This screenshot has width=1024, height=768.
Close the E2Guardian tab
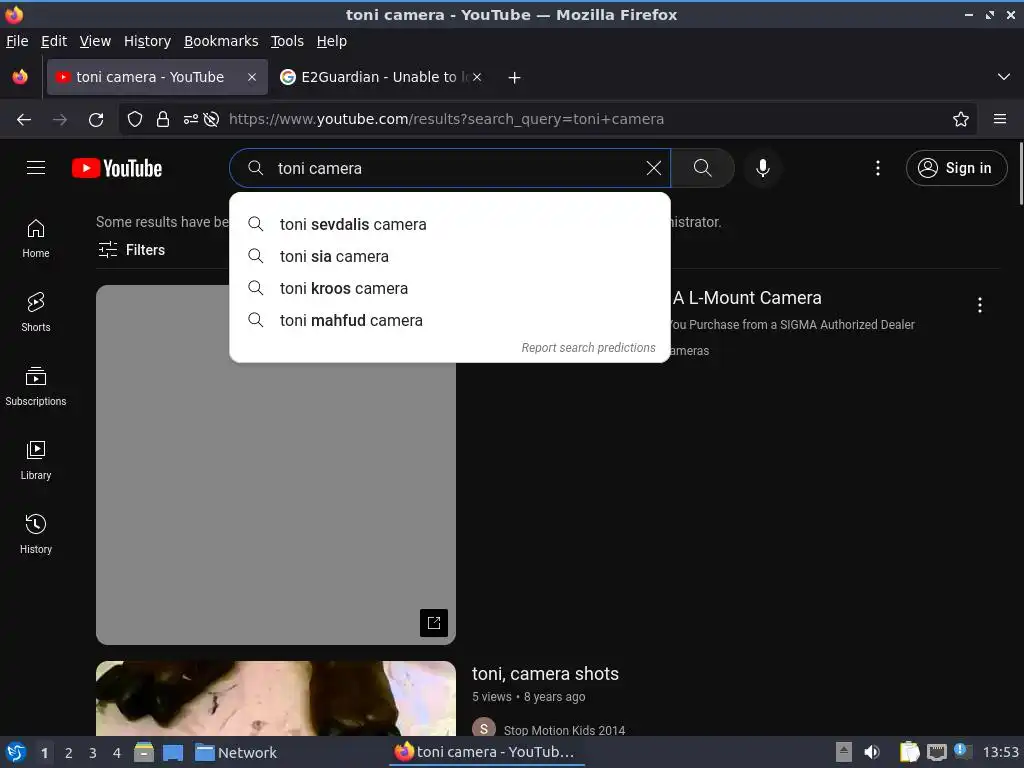pyautogui.click(x=477, y=77)
